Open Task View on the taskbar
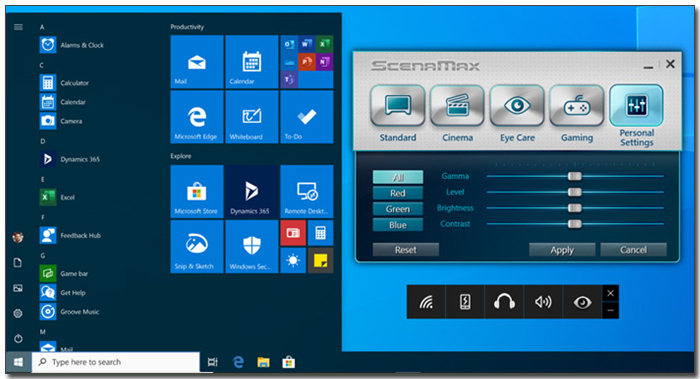Image resolution: width=700 pixels, height=379 pixels. (x=212, y=362)
